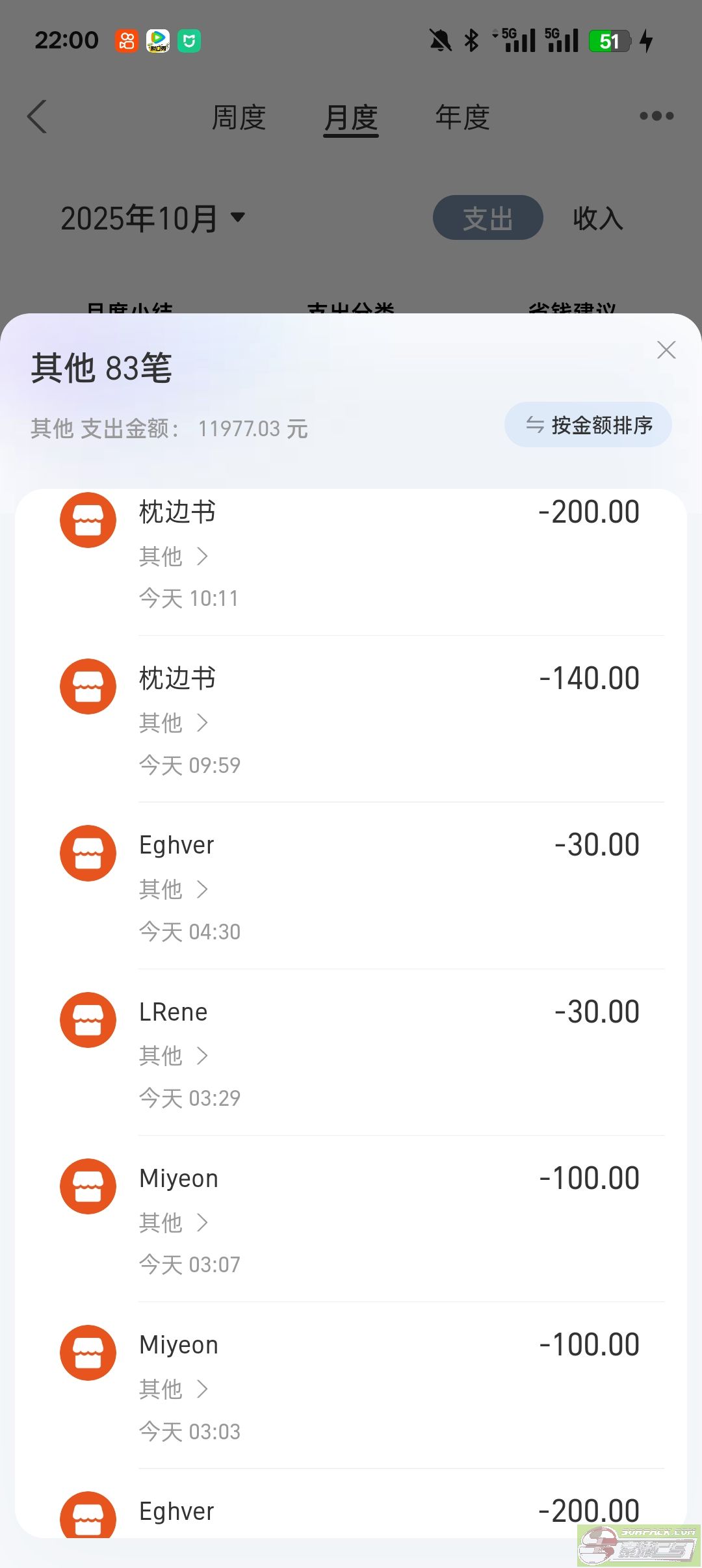This screenshot has width=702, height=1568.
Task: Switch to 收入 income view
Action: point(598,218)
